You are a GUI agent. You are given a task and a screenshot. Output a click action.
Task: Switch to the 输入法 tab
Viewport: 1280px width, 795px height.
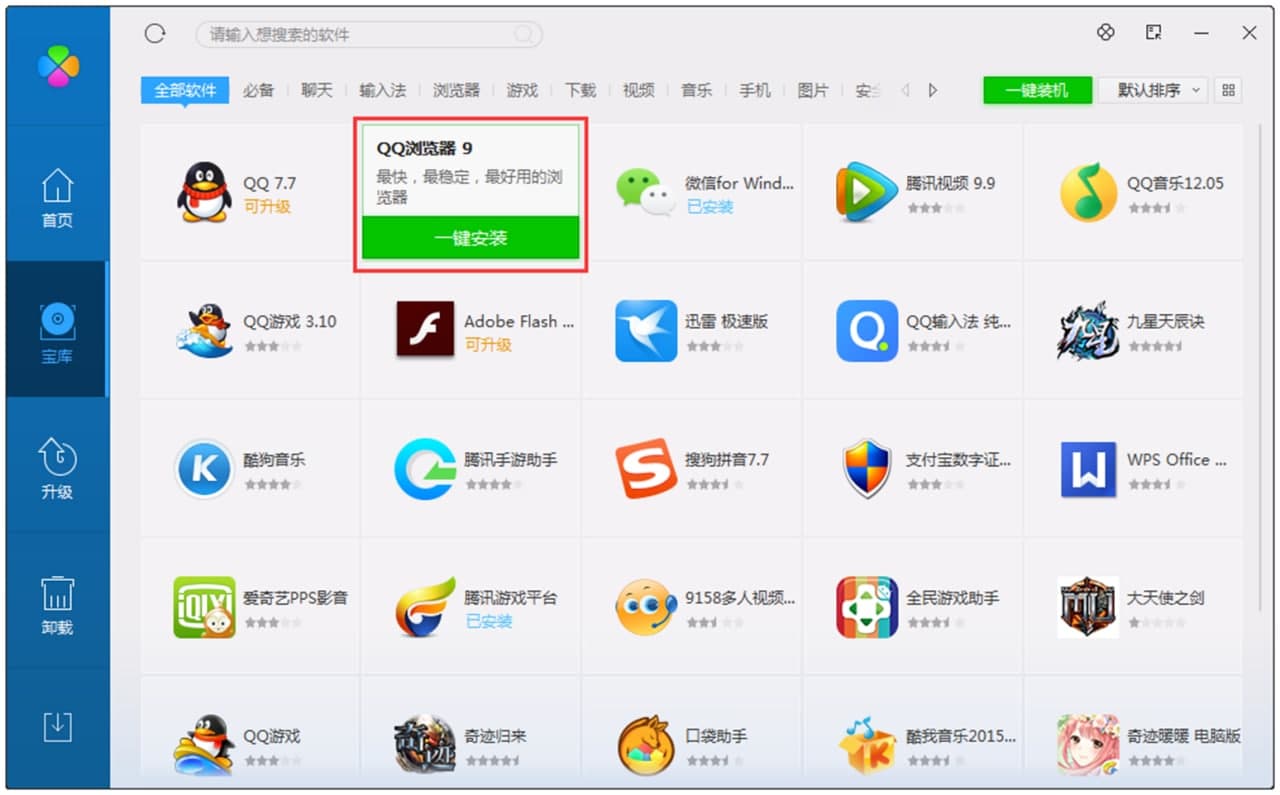[383, 90]
